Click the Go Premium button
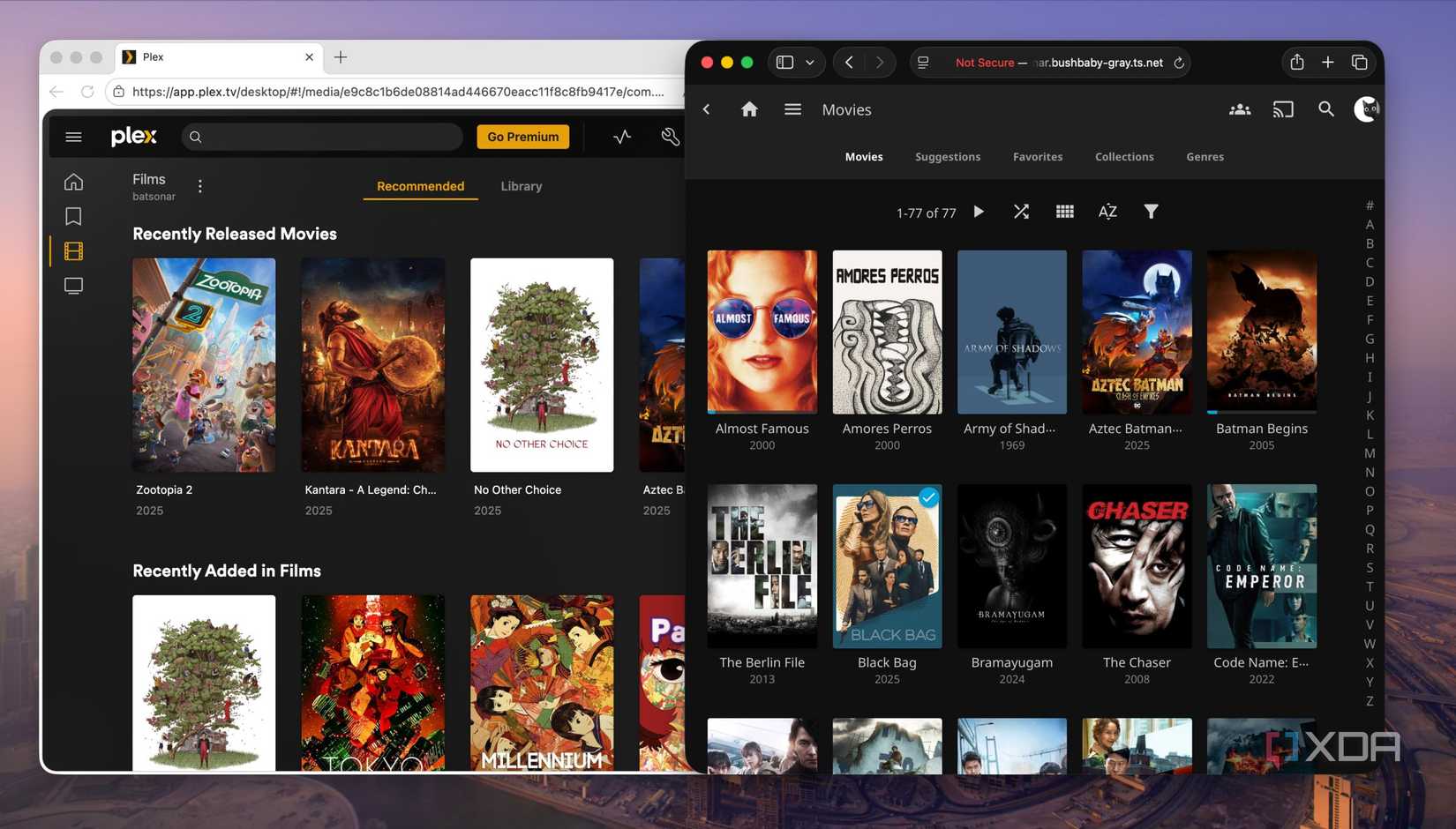Screen dimensions: 1456x829 [523, 137]
